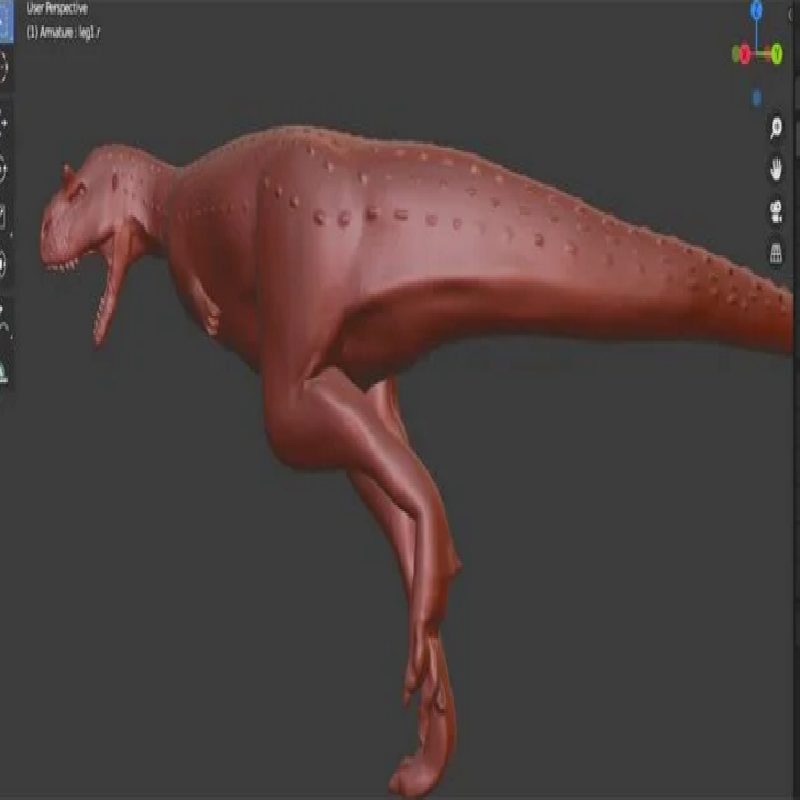Select the Transform tool

pos(3,264)
